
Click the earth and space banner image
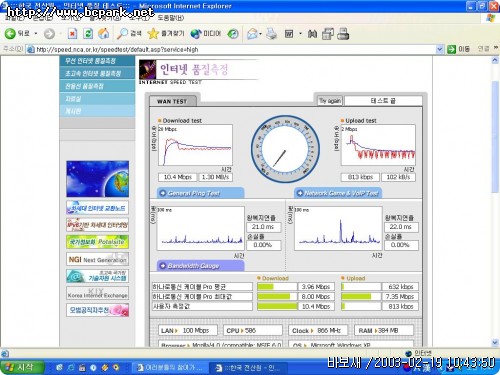point(97,179)
